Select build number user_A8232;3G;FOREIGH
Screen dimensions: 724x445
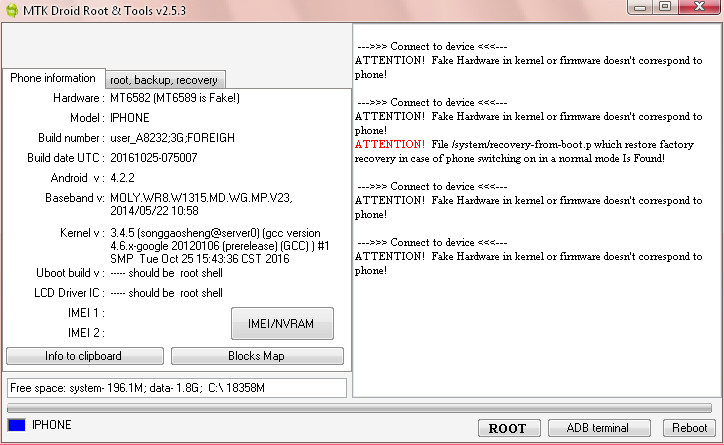click(172, 138)
